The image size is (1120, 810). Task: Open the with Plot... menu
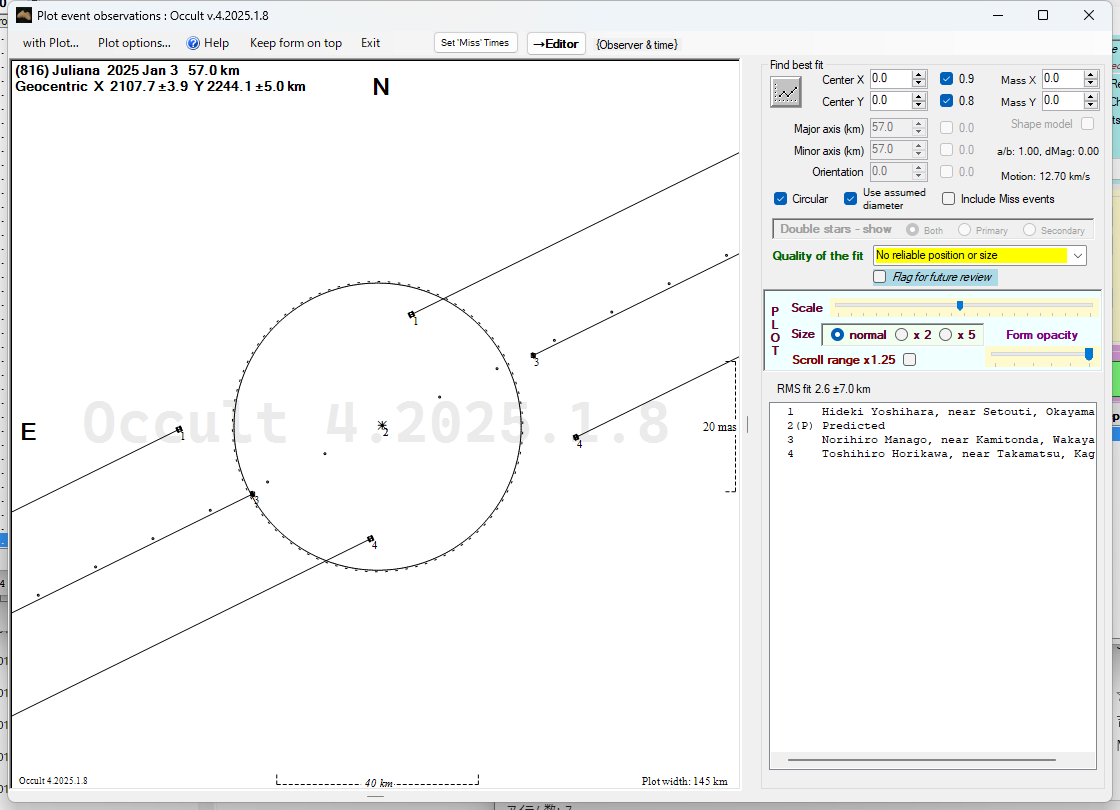coord(50,43)
